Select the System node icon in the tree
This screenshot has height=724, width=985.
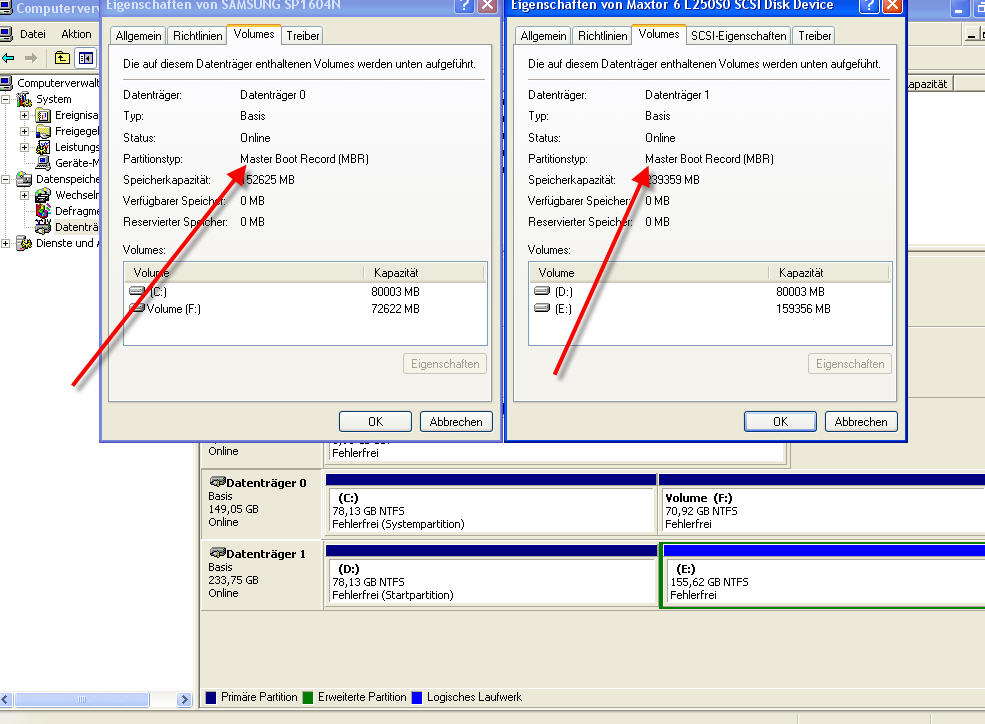(24, 99)
